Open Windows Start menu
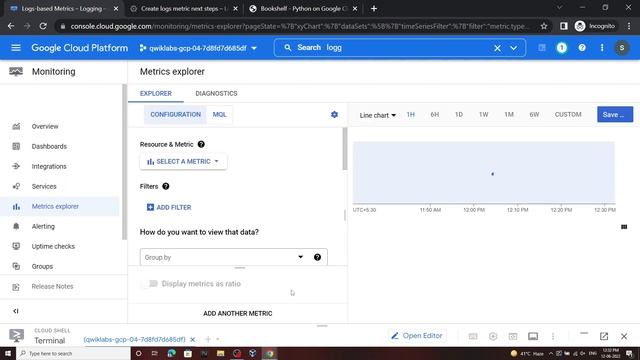The height and width of the screenshot is (360, 640). 8,353
